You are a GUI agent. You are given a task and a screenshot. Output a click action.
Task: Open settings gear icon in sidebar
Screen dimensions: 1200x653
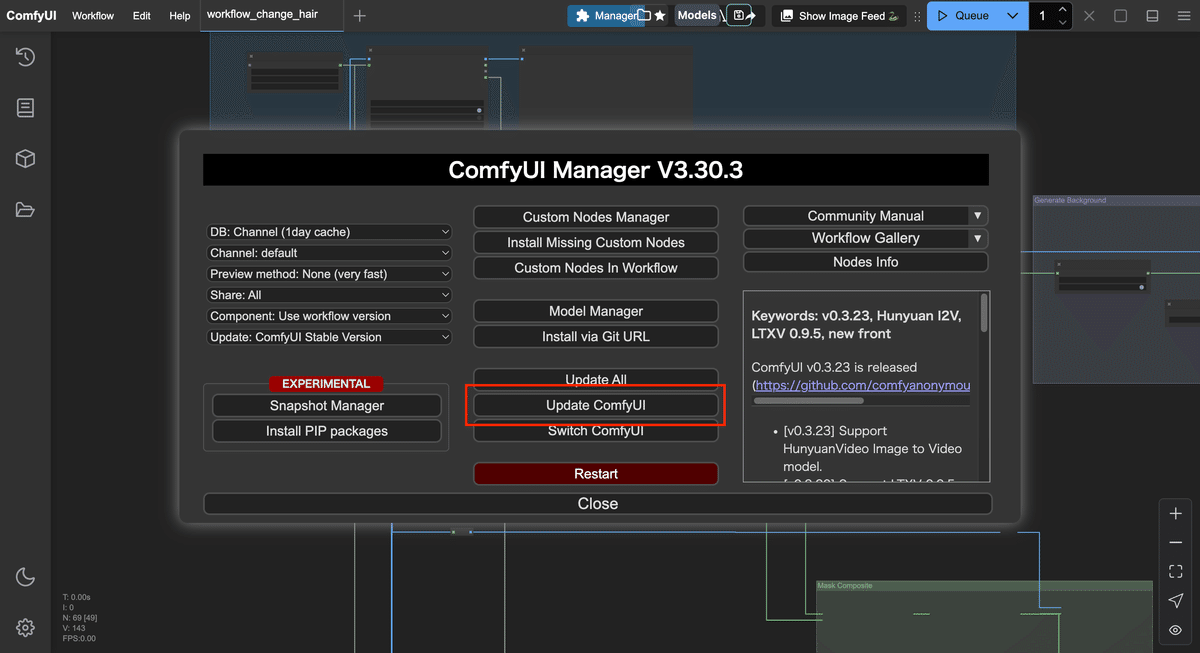pos(25,628)
